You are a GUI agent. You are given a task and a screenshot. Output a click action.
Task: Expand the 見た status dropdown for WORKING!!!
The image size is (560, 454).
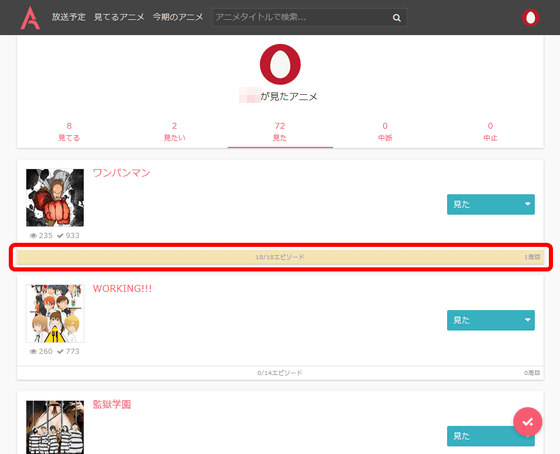click(x=491, y=320)
